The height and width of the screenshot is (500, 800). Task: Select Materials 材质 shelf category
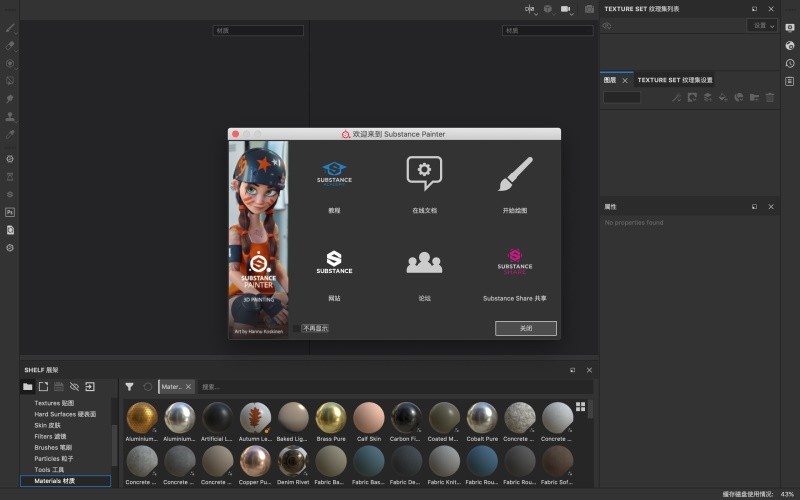point(65,481)
